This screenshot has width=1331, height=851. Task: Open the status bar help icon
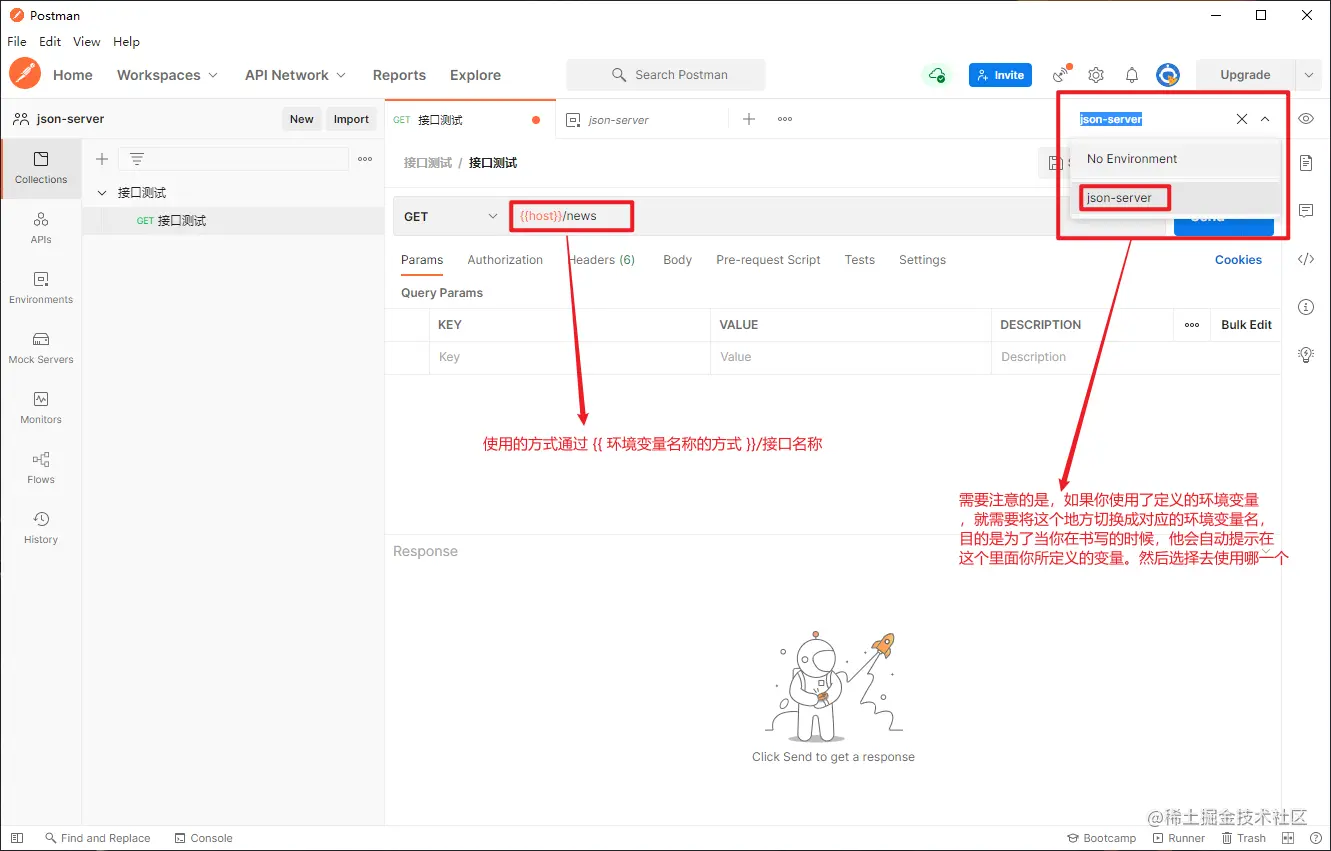pyautogui.click(x=1316, y=838)
